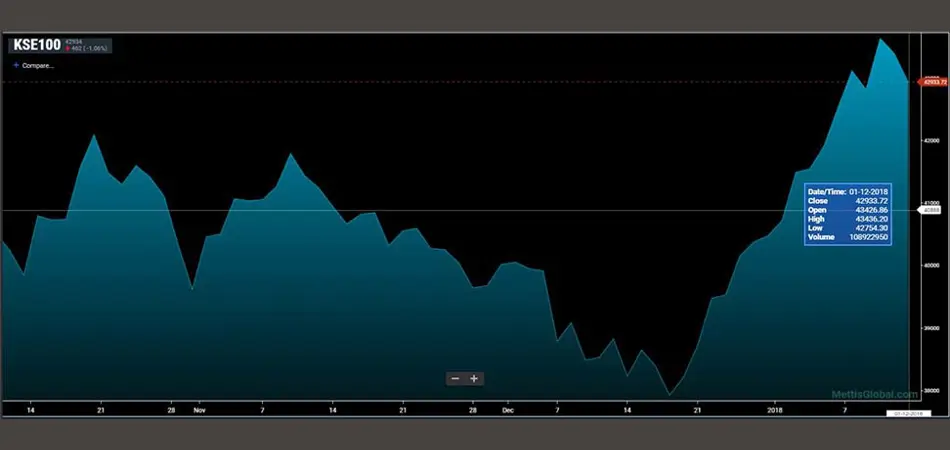Click the 42000 label on price axis
The image size is (950, 450).
click(x=932, y=141)
